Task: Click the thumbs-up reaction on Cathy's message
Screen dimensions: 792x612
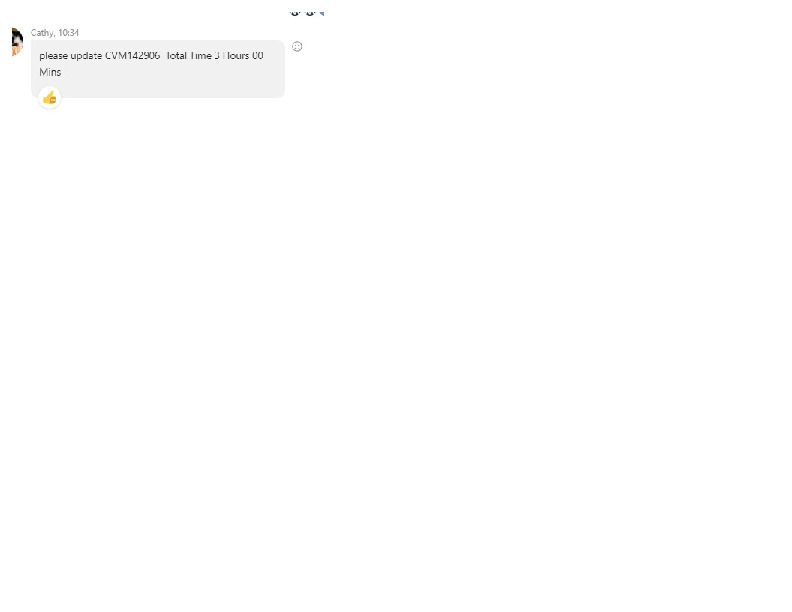Action: click(x=49, y=97)
